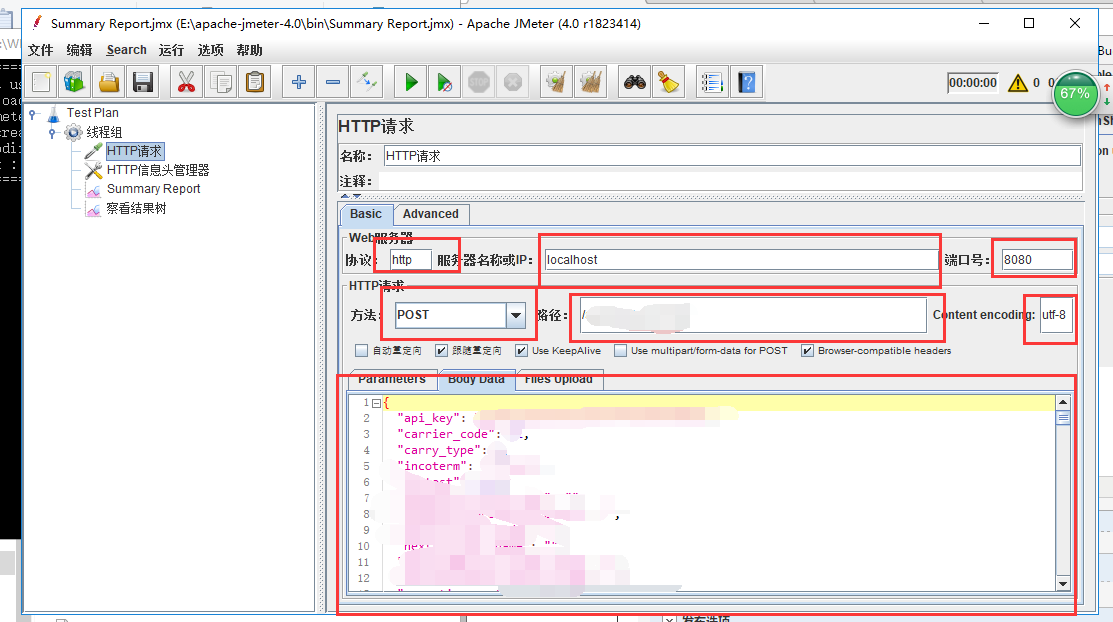Fold the JSON block at line 1
Image resolution: width=1113 pixels, height=622 pixels.
(x=376, y=403)
